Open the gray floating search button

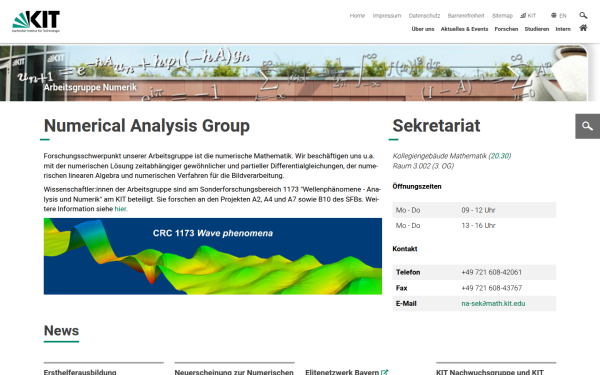coord(587,126)
